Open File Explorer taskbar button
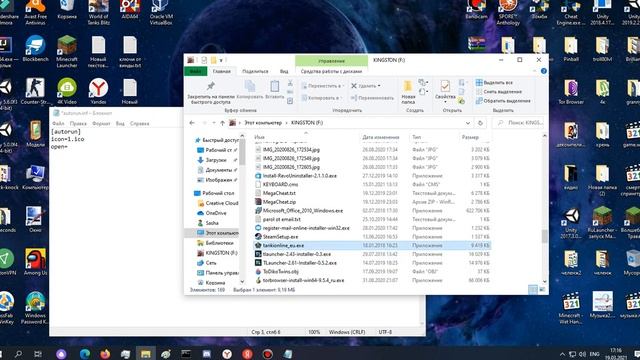 (146, 354)
